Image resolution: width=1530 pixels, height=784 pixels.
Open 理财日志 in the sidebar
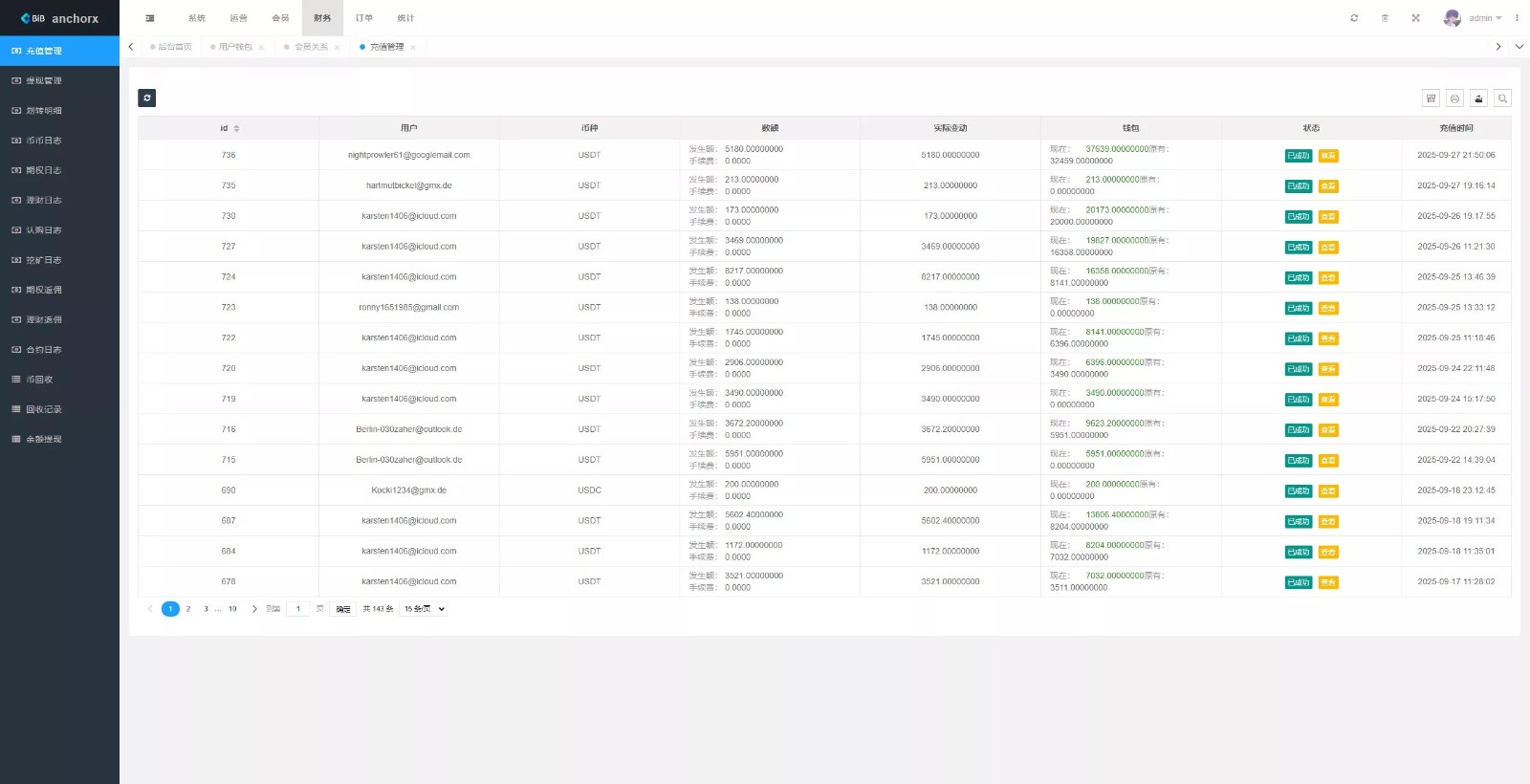[x=59, y=200]
